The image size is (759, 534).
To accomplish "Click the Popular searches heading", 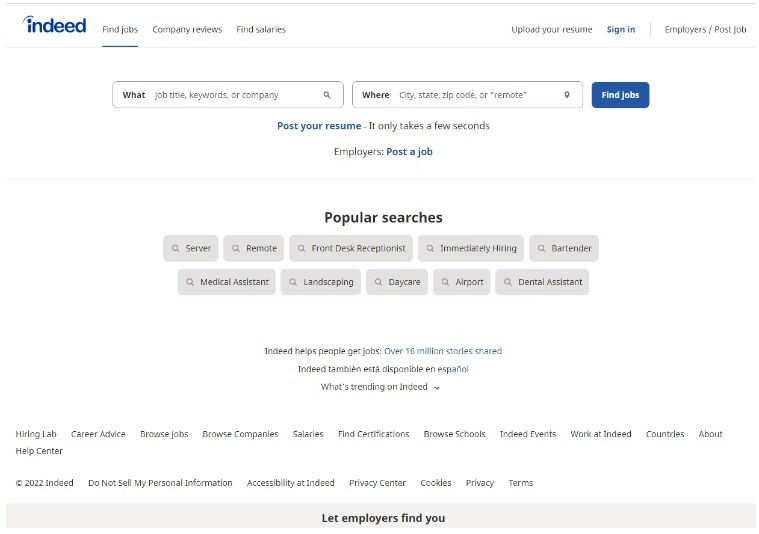I will click(x=383, y=217).
